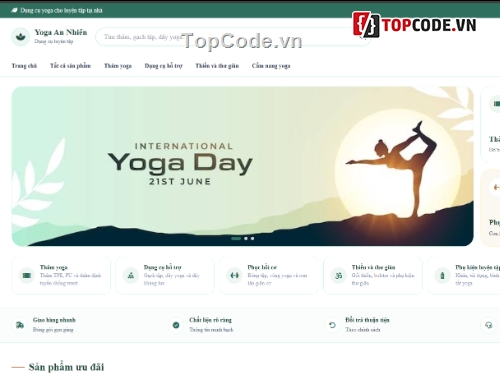Viewport: 500px width, 375px height.
Task: Click the bottle icon in Phụ kiện luyện tập card
Action: tap(442, 275)
